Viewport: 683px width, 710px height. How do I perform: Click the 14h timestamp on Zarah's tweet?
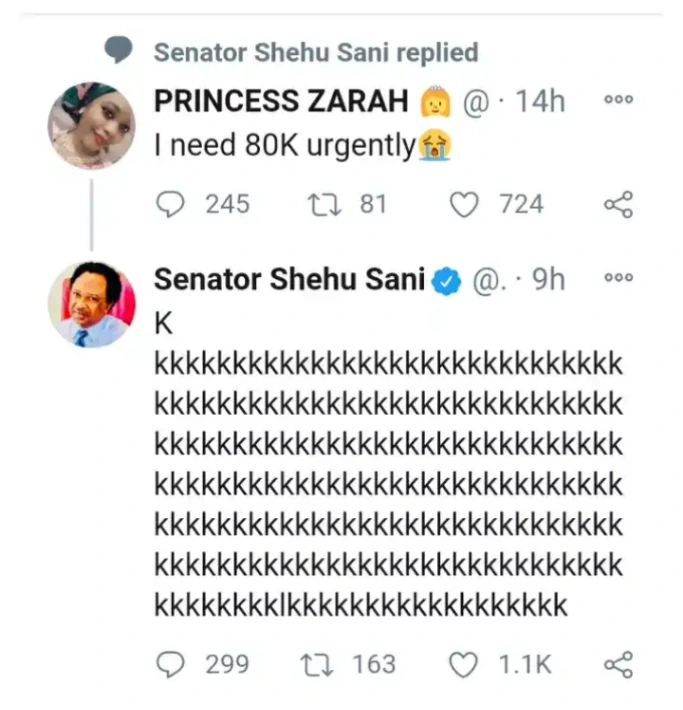coord(542,102)
